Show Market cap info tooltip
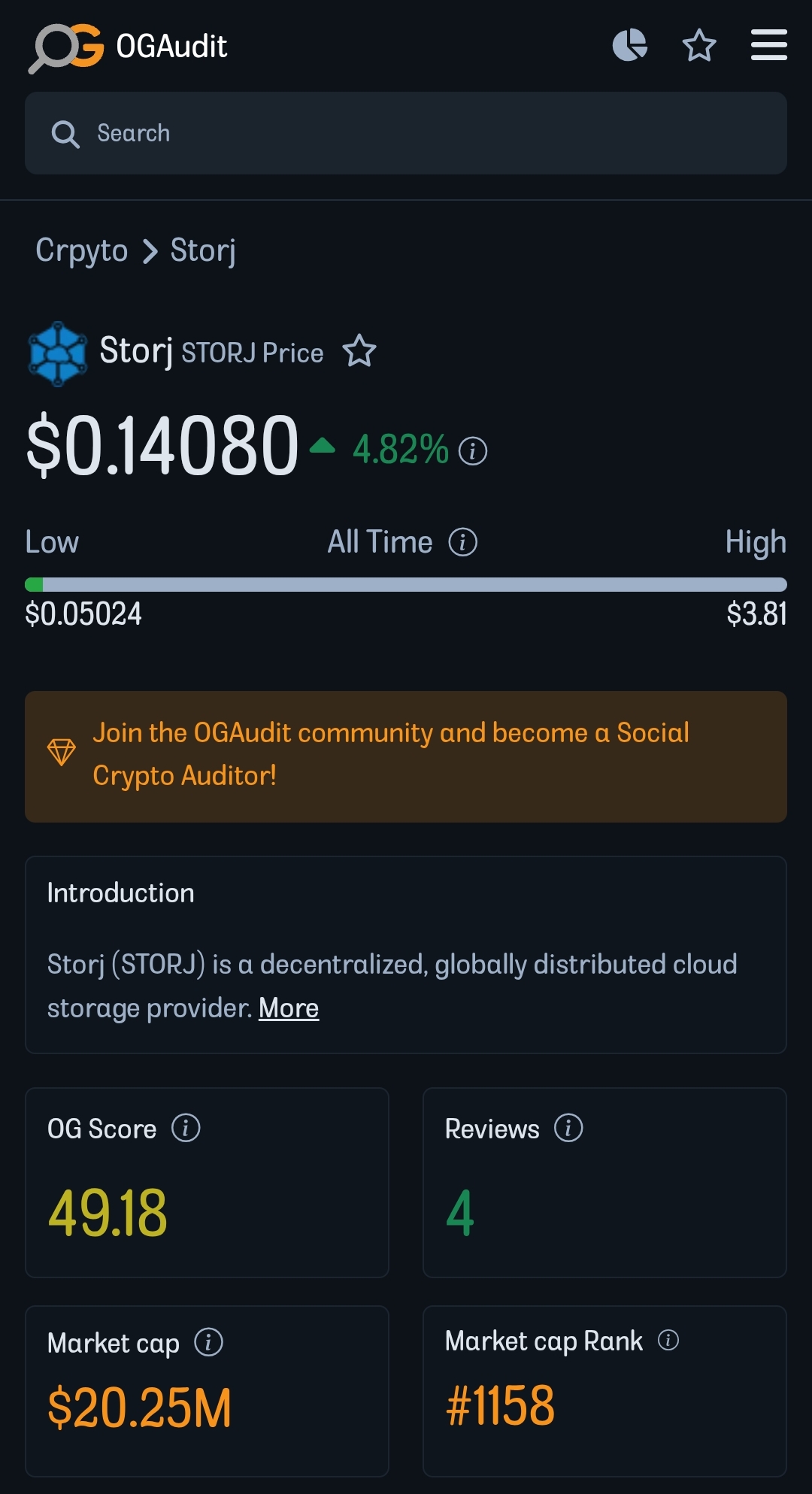The width and height of the screenshot is (812, 1494). pos(208,1342)
